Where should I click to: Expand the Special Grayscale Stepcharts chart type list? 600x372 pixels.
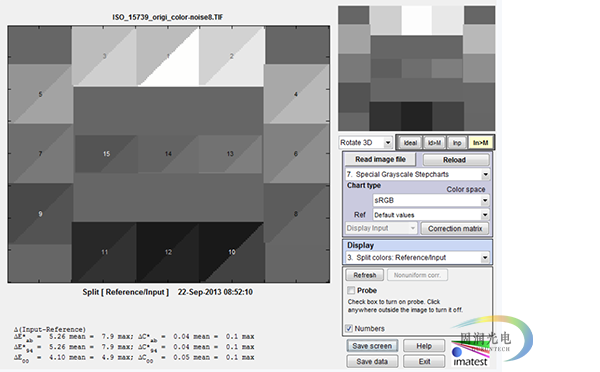(x=417, y=175)
